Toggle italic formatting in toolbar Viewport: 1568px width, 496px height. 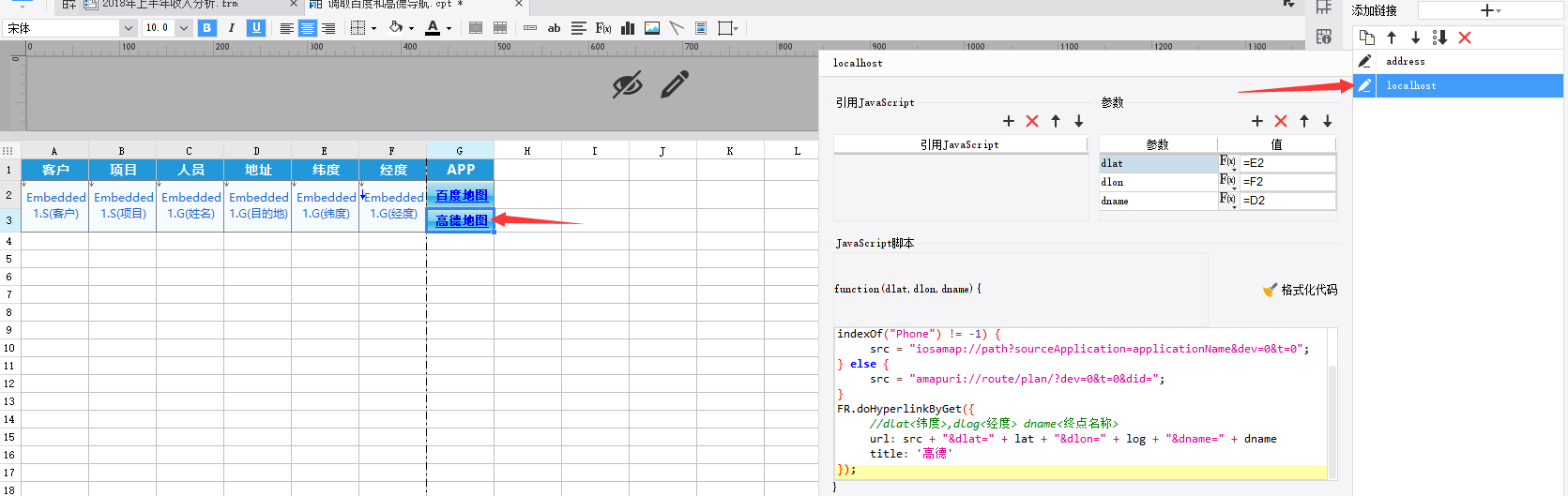click(231, 28)
